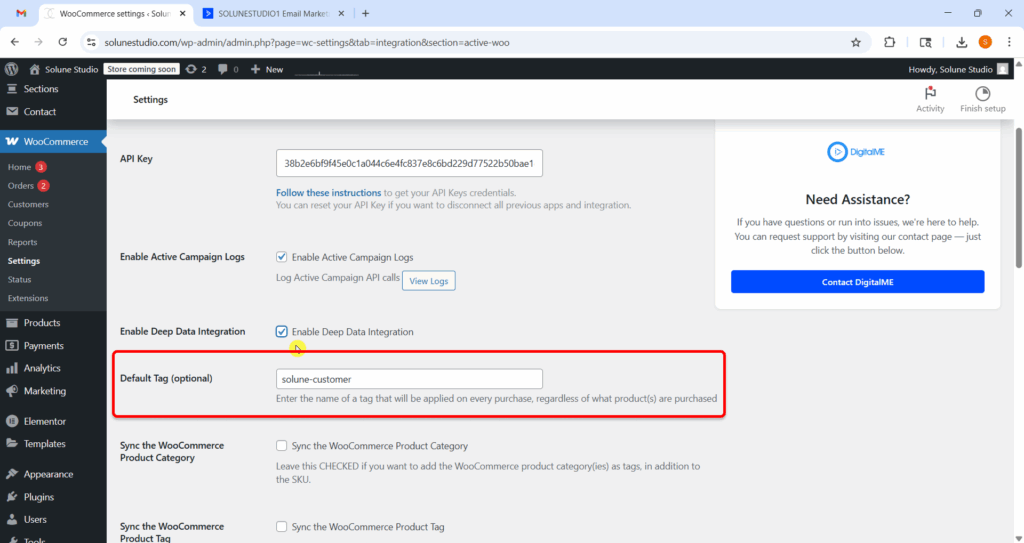Open WooCommerce Customers
The height and width of the screenshot is (543, 1024).
pos(28,205)
